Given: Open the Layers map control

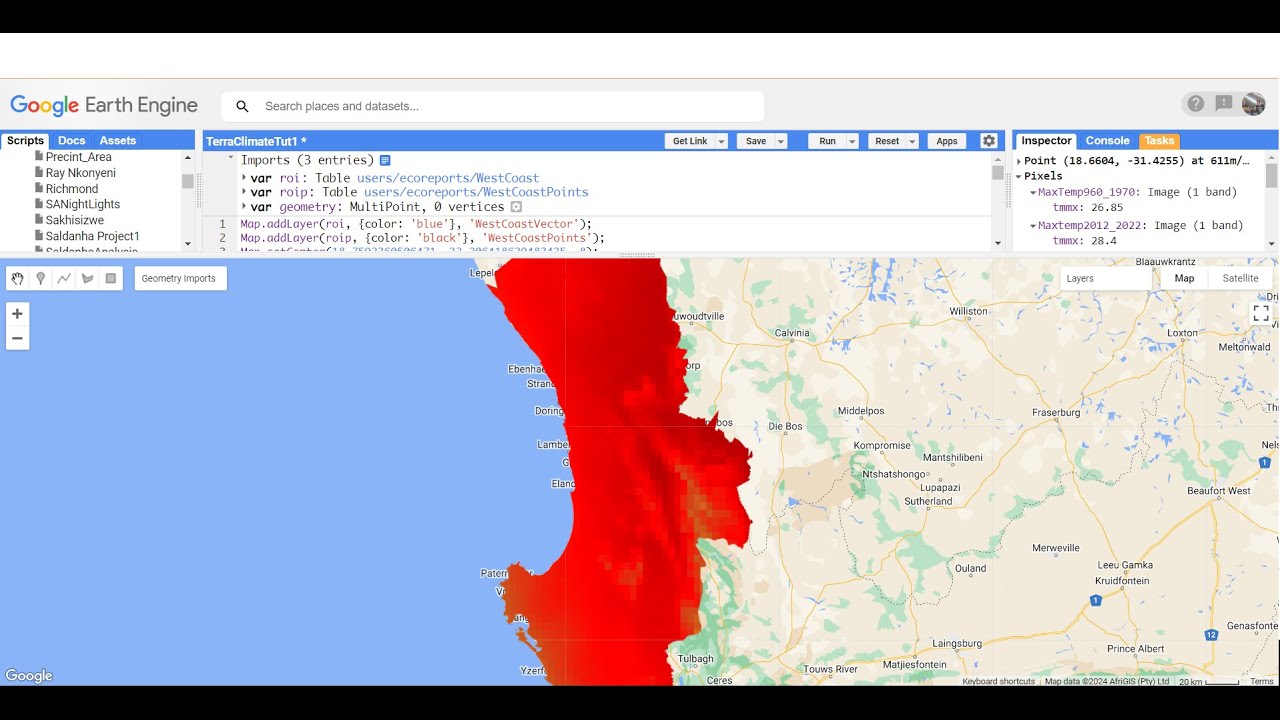Looking at the screenshot, I should coord(1106,279).
